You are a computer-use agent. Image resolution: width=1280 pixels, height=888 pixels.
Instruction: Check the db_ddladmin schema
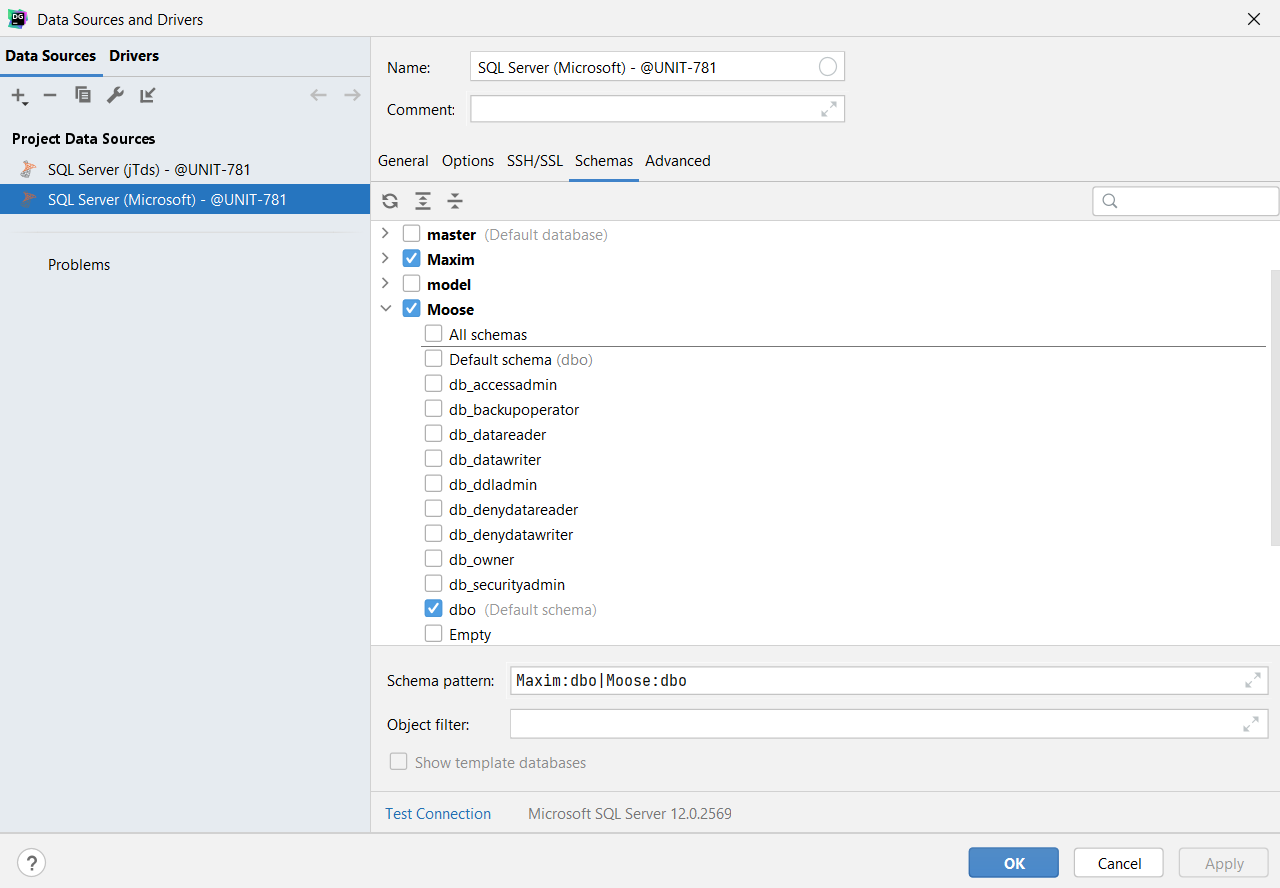pyautogui.click(x=433, y=484)
